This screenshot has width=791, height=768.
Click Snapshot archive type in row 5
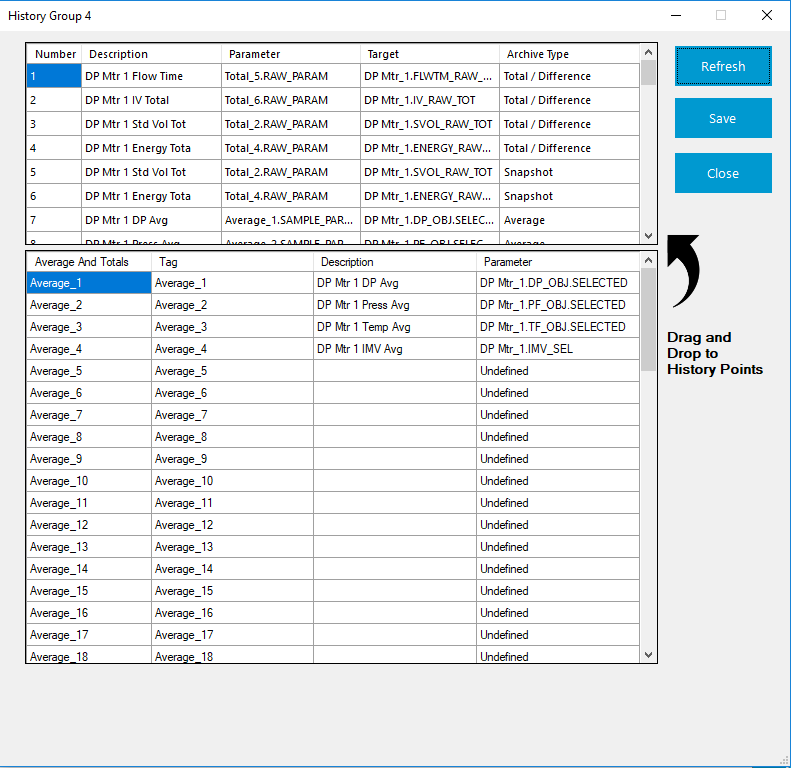pyautogui.click(x=570, y=172)
